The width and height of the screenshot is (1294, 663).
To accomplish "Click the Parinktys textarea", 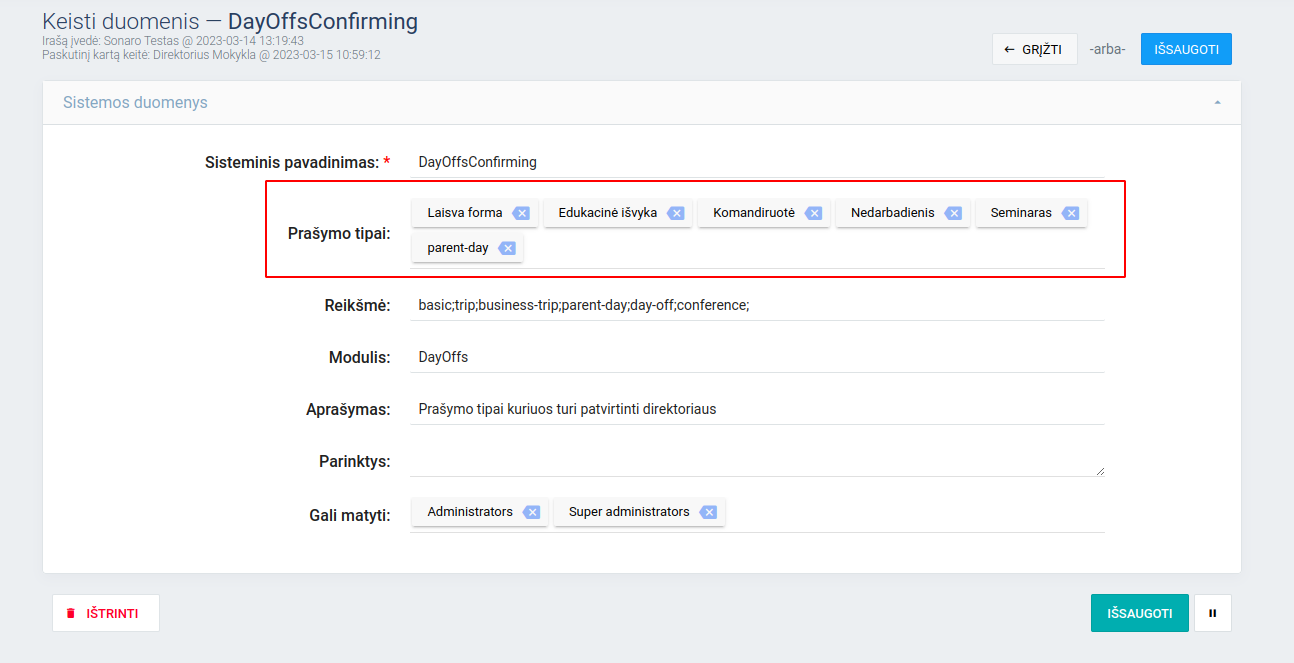I will coord(756,461).
